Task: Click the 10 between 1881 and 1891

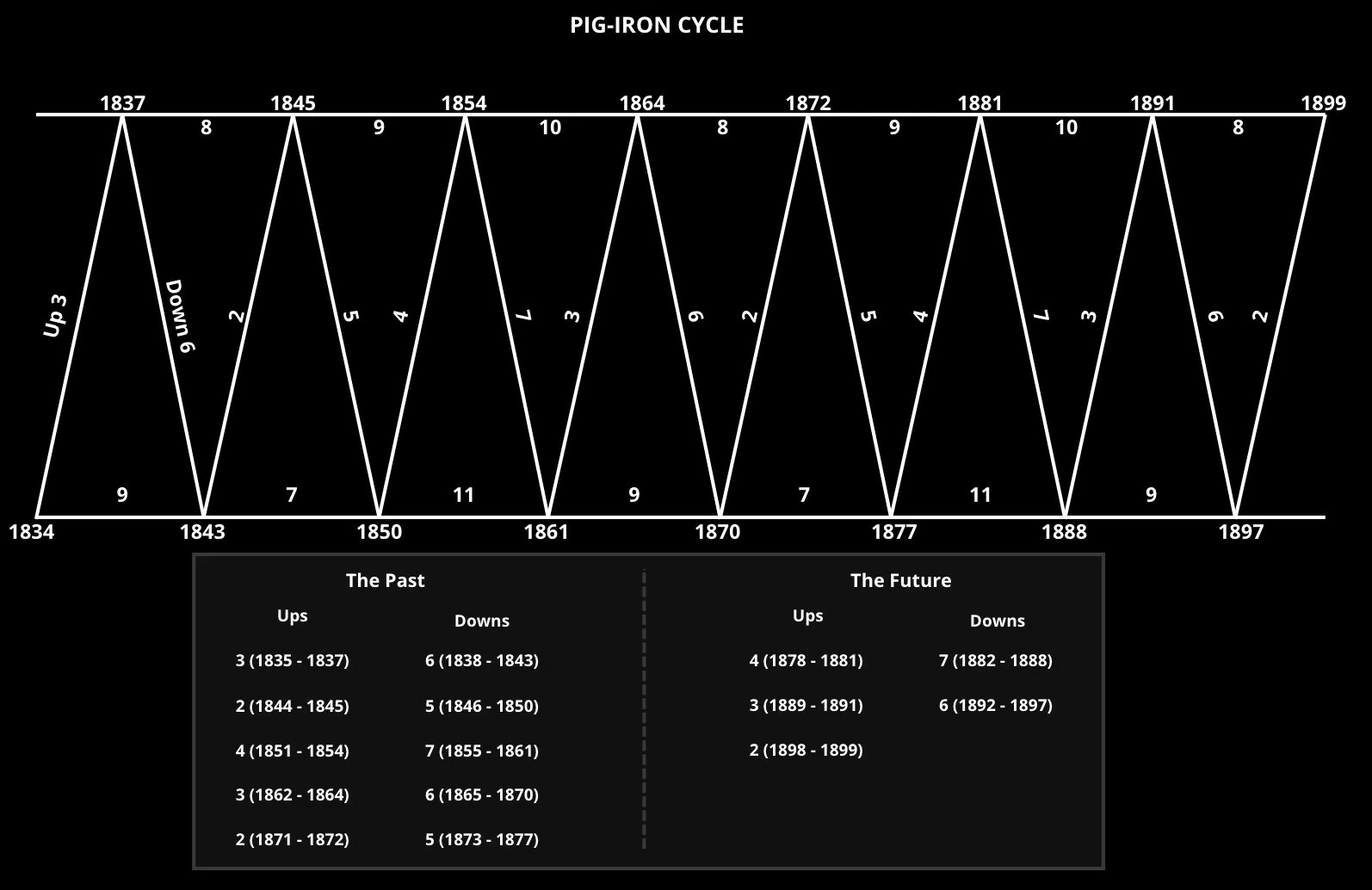Action: click(1066, 127)
